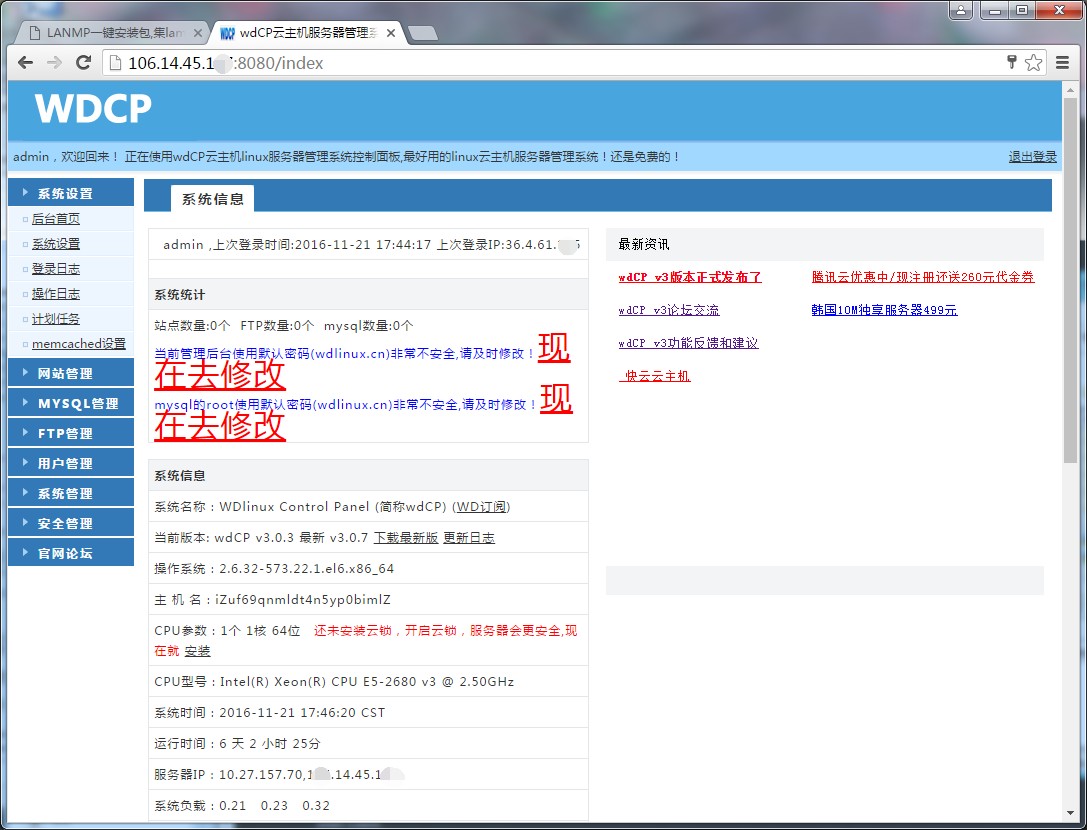Image resolution: width=1087 pixels, height=830 pixels.
Task: Click the 安装 link for 云锁
Action: (x=197, y=650)
